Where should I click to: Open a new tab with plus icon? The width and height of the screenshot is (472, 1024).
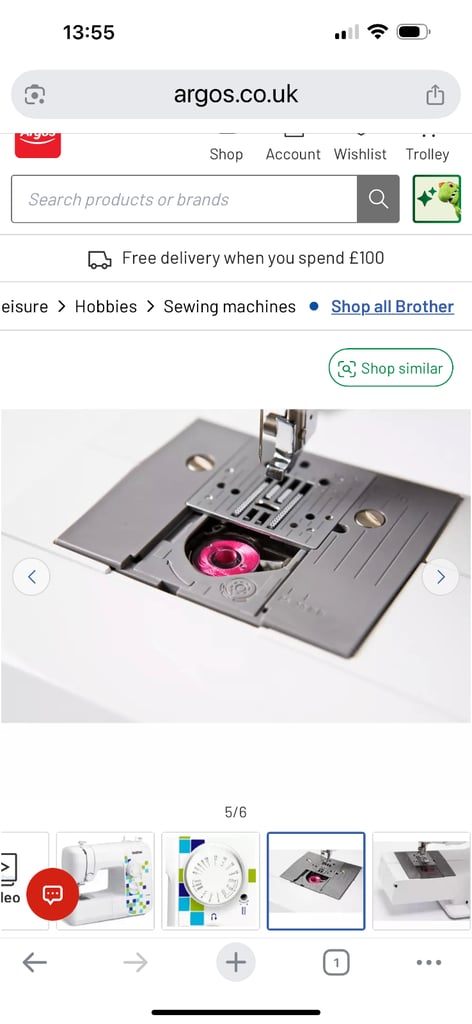(x=236, y=962)
